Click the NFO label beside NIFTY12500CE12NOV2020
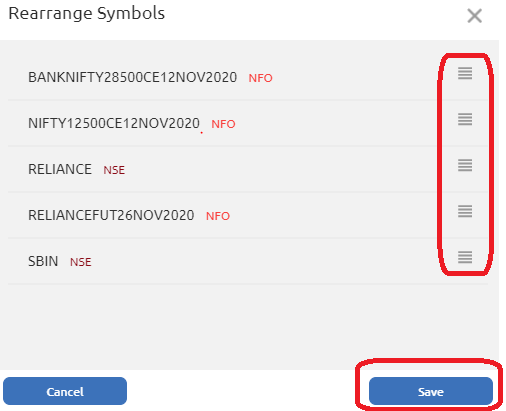The height and width of the screenshot is (411, 506). [223, 124]
